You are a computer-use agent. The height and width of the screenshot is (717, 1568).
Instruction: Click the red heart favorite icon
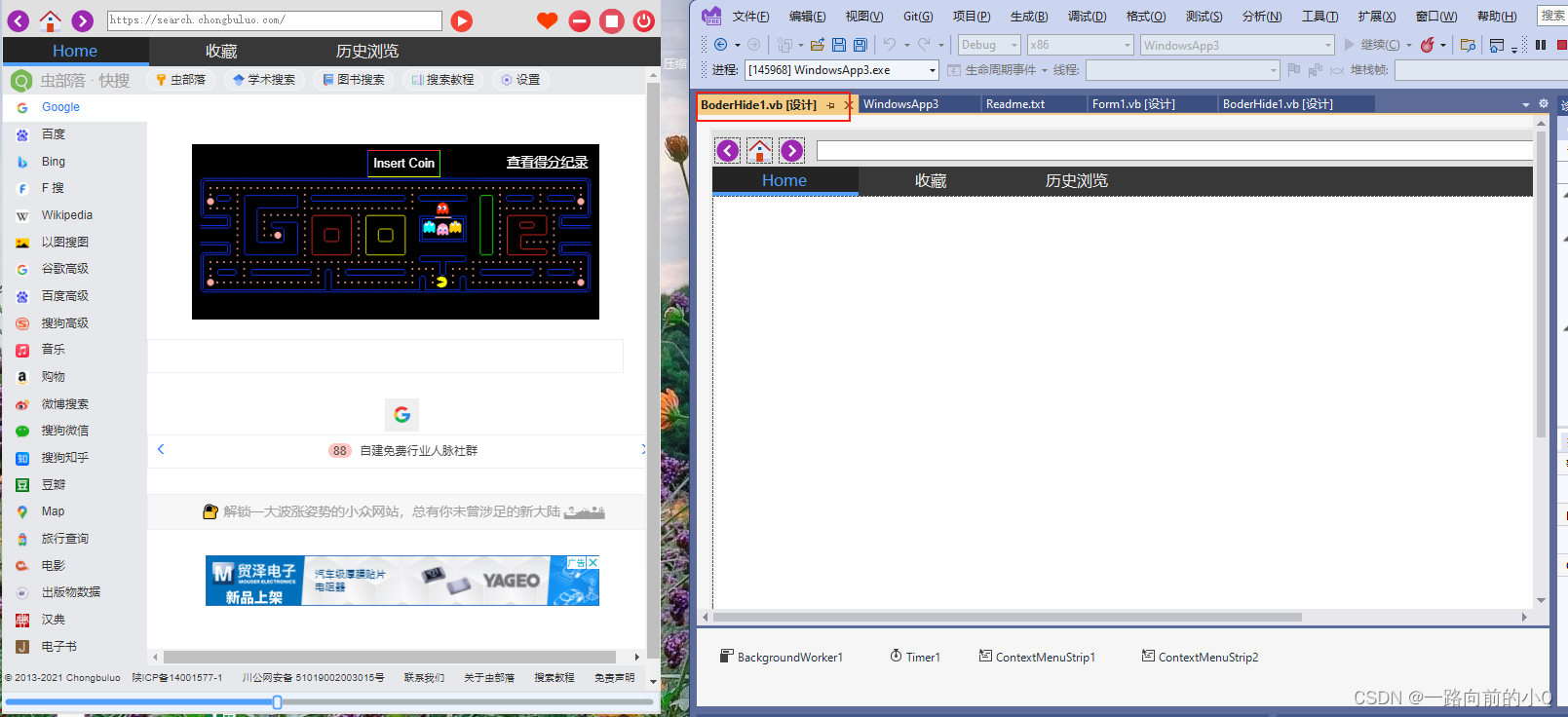tap(548, 20)
